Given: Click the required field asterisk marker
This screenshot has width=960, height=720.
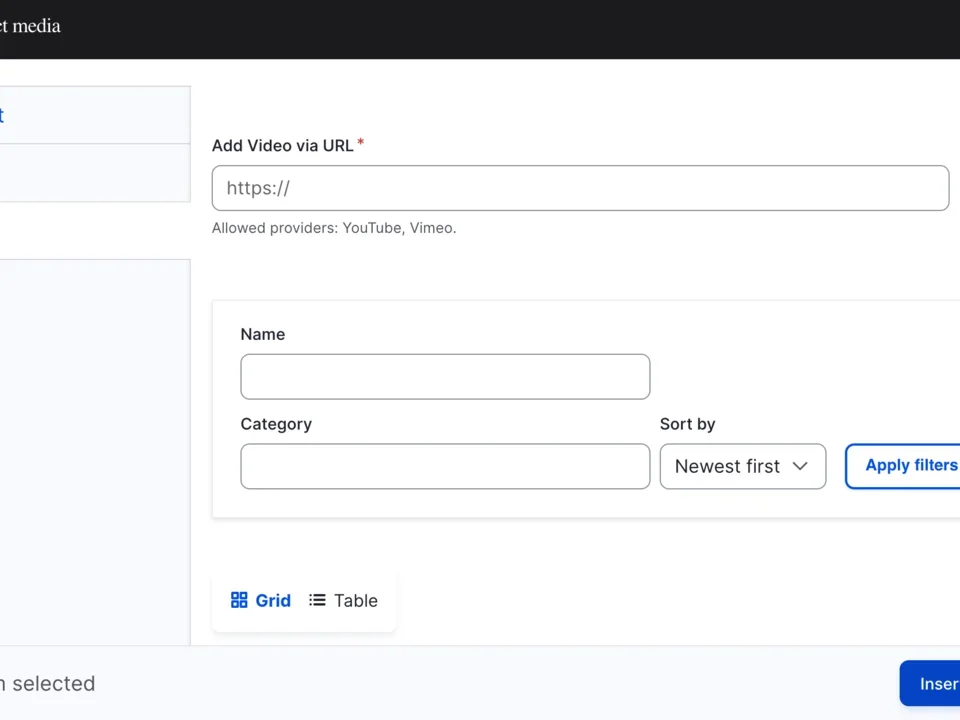Looking at the screenshot, I should pyautogui.click(x=359, y=140).
